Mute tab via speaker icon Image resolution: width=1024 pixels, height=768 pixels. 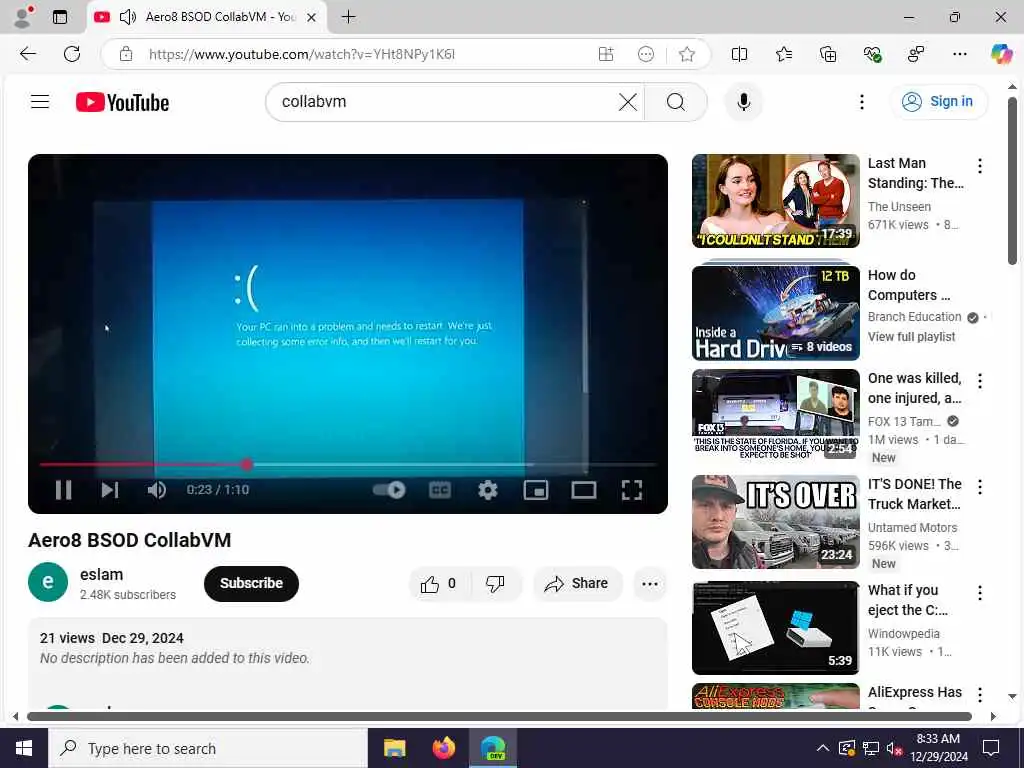[x=127, y=17]
